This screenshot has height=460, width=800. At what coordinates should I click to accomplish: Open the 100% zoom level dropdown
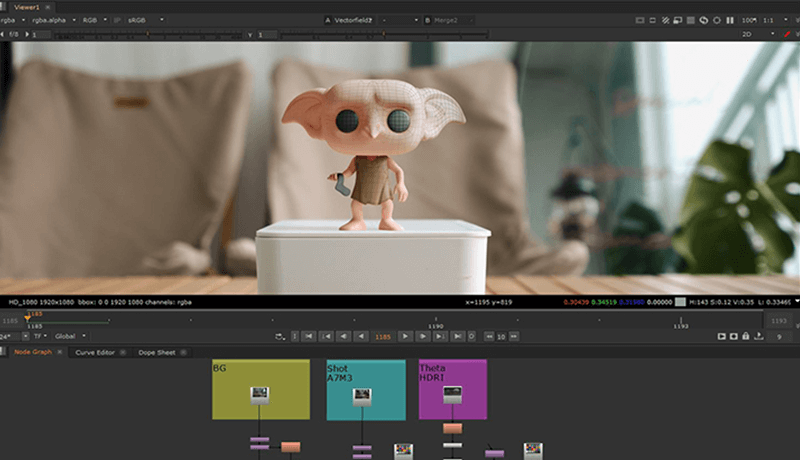tap(749, 20)
